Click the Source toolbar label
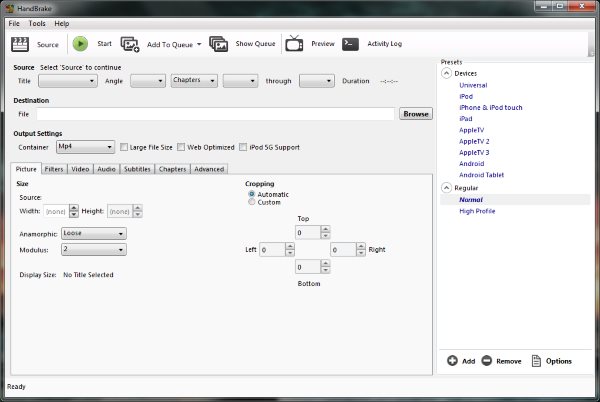The width and height of the screenshot is (600, 402). pyautogui.click(x=48, y=45)
